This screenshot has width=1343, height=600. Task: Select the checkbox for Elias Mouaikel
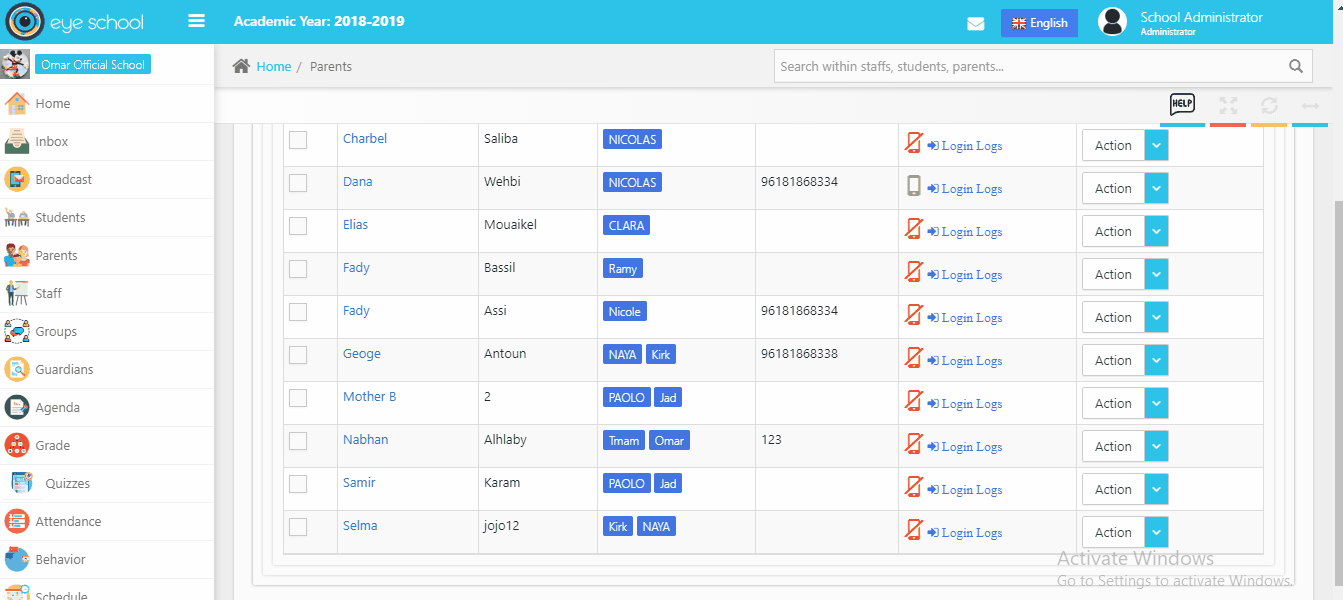click(x=298, y=226)
